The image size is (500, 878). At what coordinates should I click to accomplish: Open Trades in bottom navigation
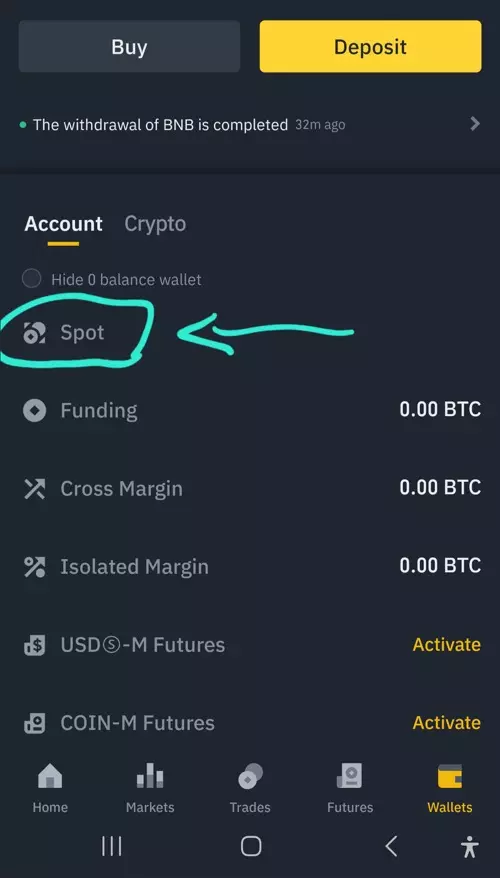(x=250, y=788)
